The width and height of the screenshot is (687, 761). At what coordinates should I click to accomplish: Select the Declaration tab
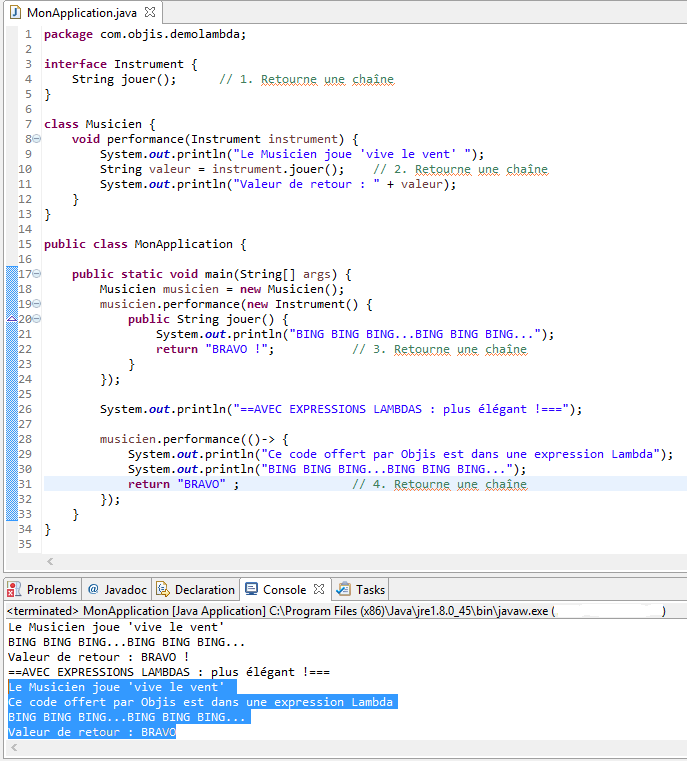(204, 590)
